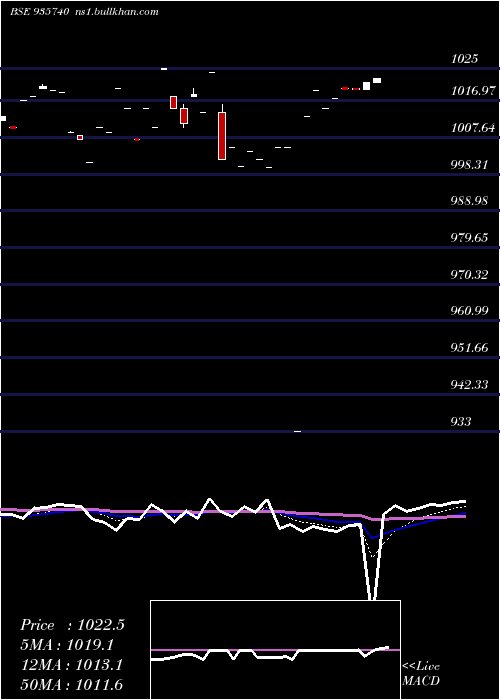Click the <<Live MACD label

[421, 674]
